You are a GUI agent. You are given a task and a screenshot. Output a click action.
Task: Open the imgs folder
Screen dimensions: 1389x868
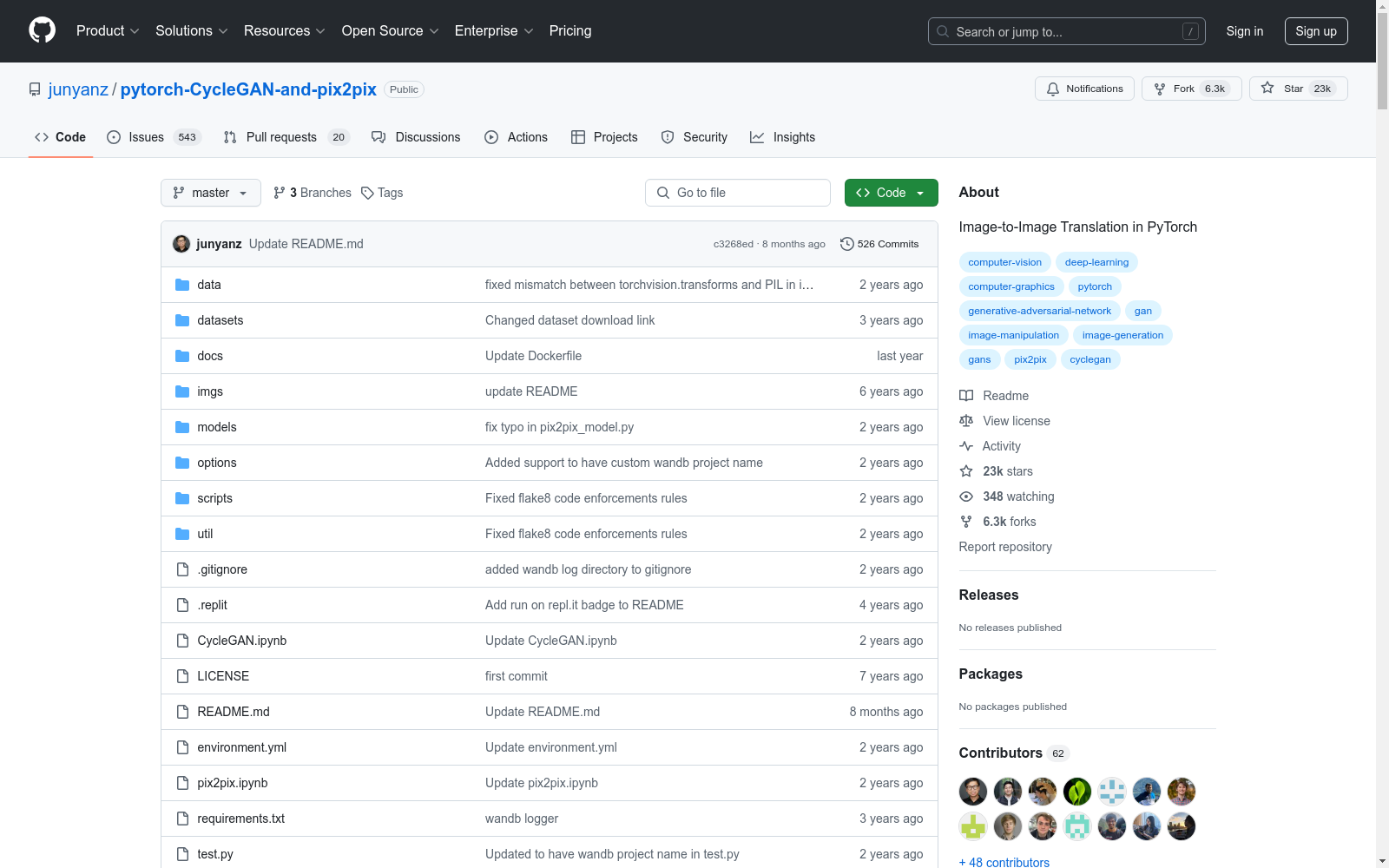tap(210, 391)
